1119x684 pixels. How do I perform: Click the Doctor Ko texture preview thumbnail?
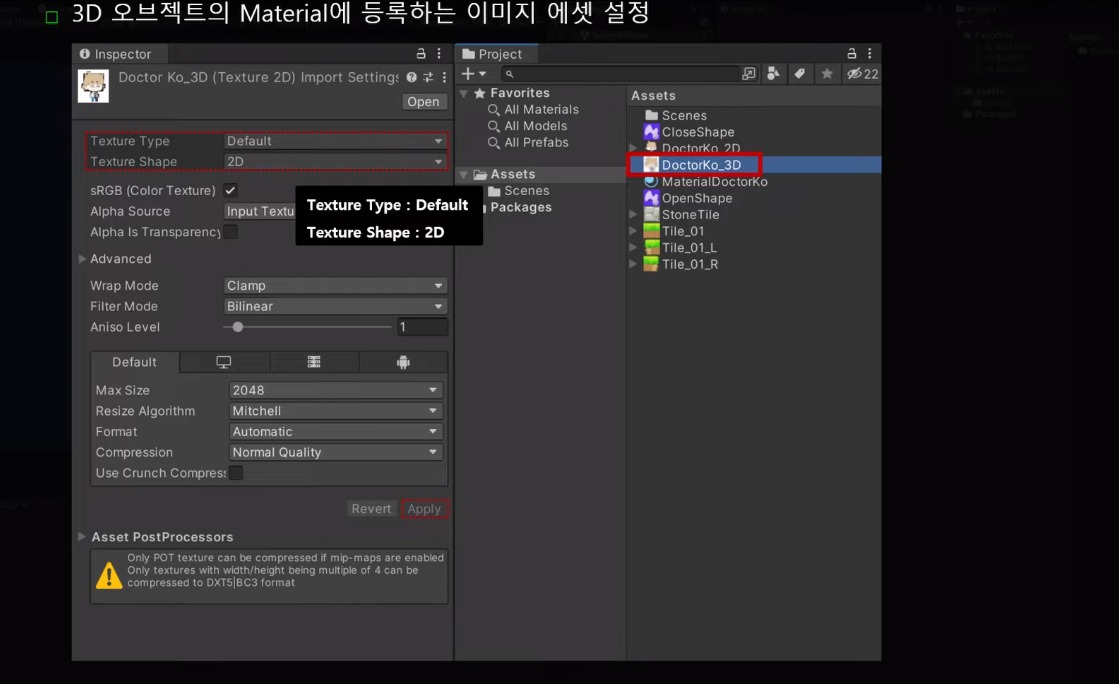[x=93, y=86]
